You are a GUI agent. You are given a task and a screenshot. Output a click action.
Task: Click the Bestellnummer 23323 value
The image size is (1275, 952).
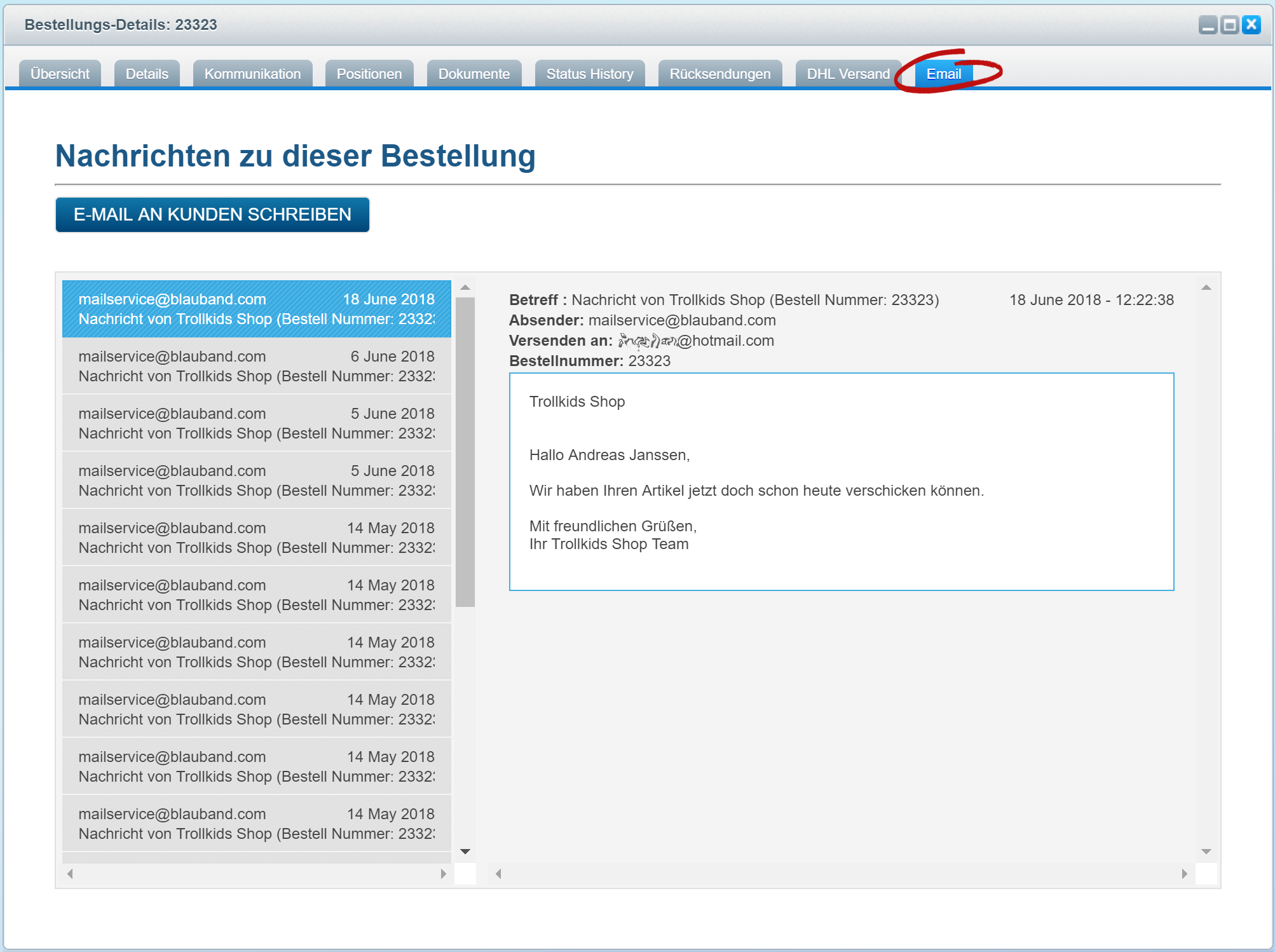(650, 361)
